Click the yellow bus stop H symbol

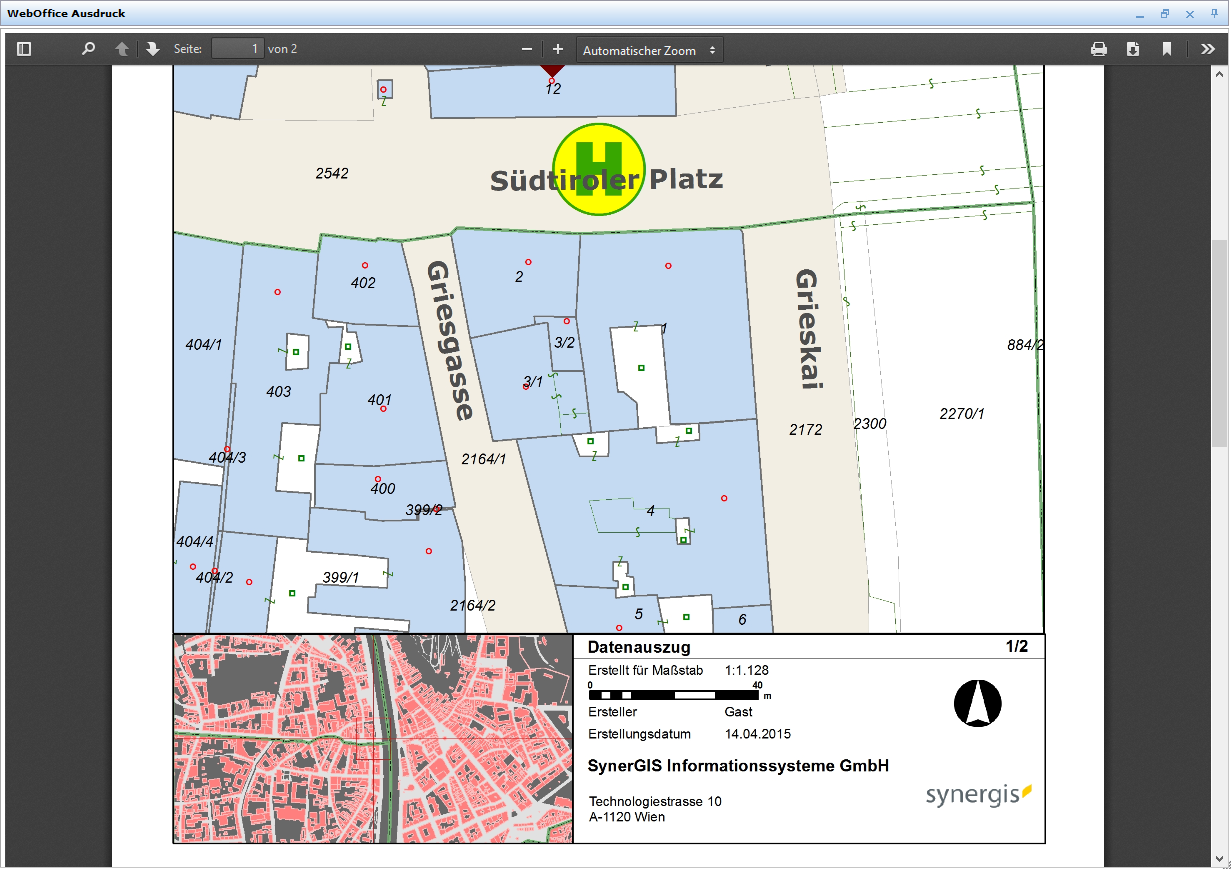pos(601,170)
